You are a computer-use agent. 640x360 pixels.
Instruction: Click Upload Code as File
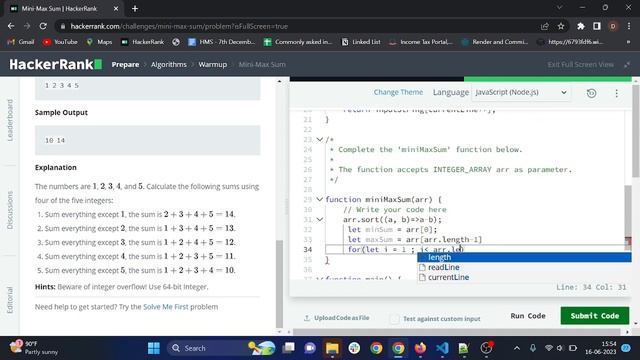tap(337, 318)
